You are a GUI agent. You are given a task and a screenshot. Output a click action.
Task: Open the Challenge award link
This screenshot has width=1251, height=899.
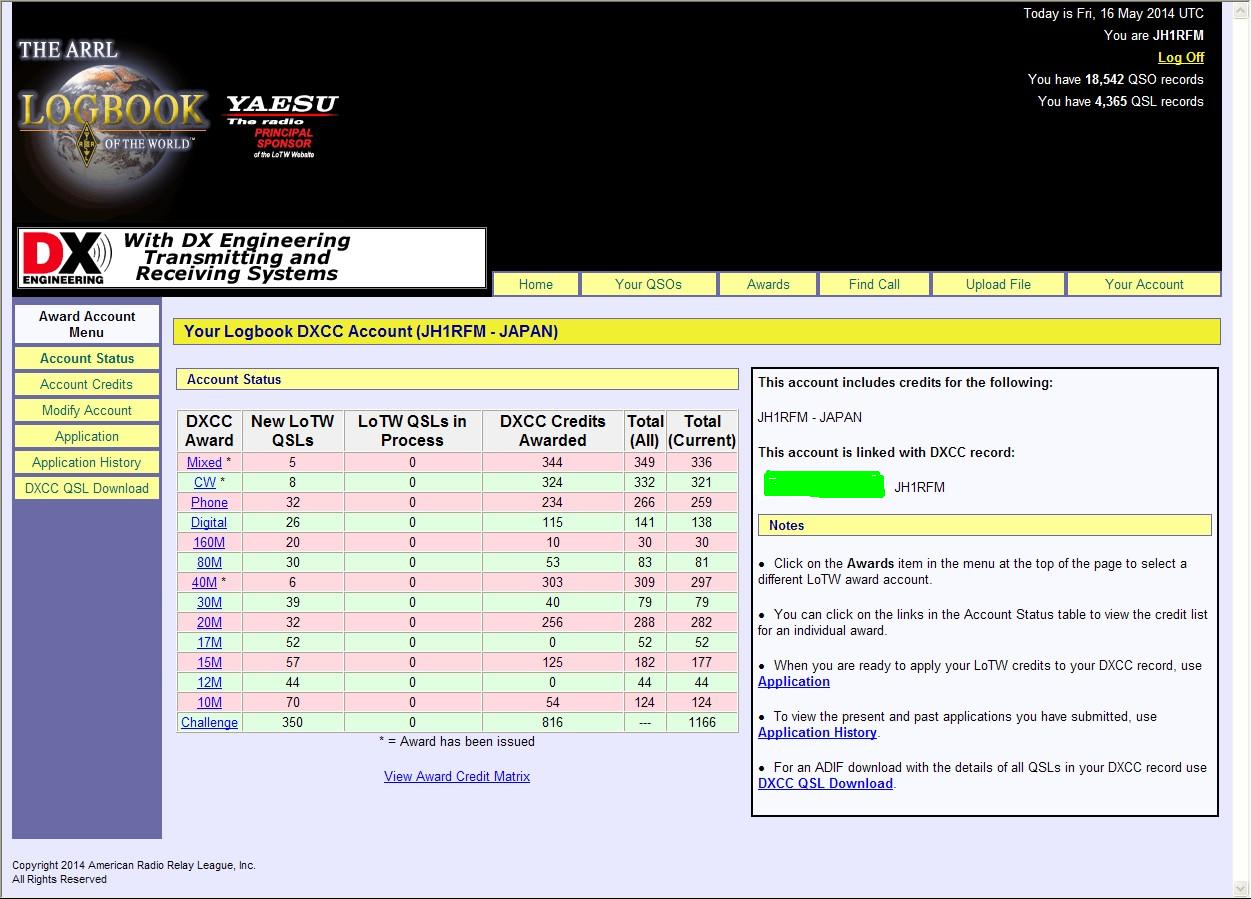pos(209,722)
